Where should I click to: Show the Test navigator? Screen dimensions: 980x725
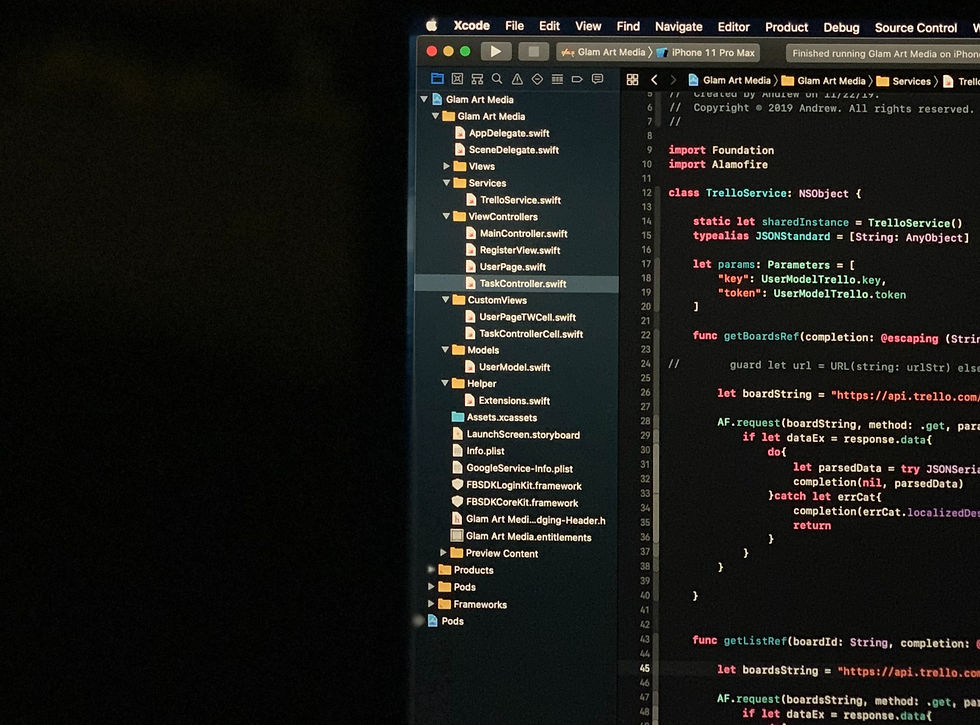(x=537, y=79)
